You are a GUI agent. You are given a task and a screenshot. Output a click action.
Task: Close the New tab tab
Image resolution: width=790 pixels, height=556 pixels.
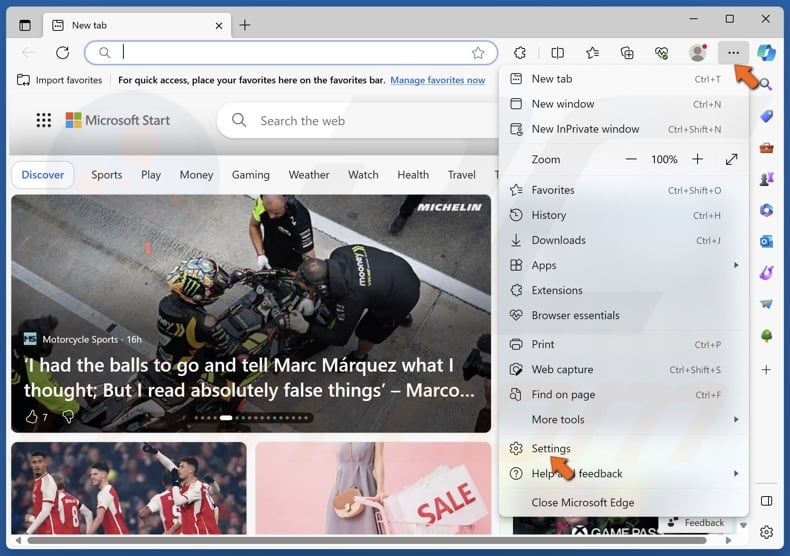[x=219, y=26]
